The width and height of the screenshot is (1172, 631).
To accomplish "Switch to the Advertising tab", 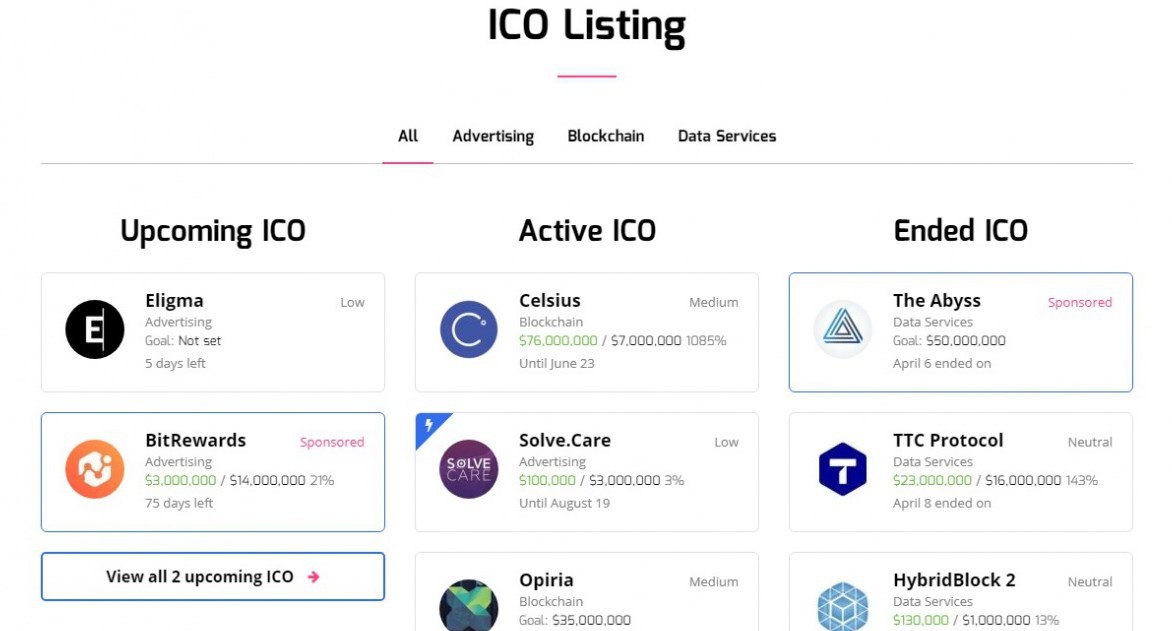I will [493, 136].
